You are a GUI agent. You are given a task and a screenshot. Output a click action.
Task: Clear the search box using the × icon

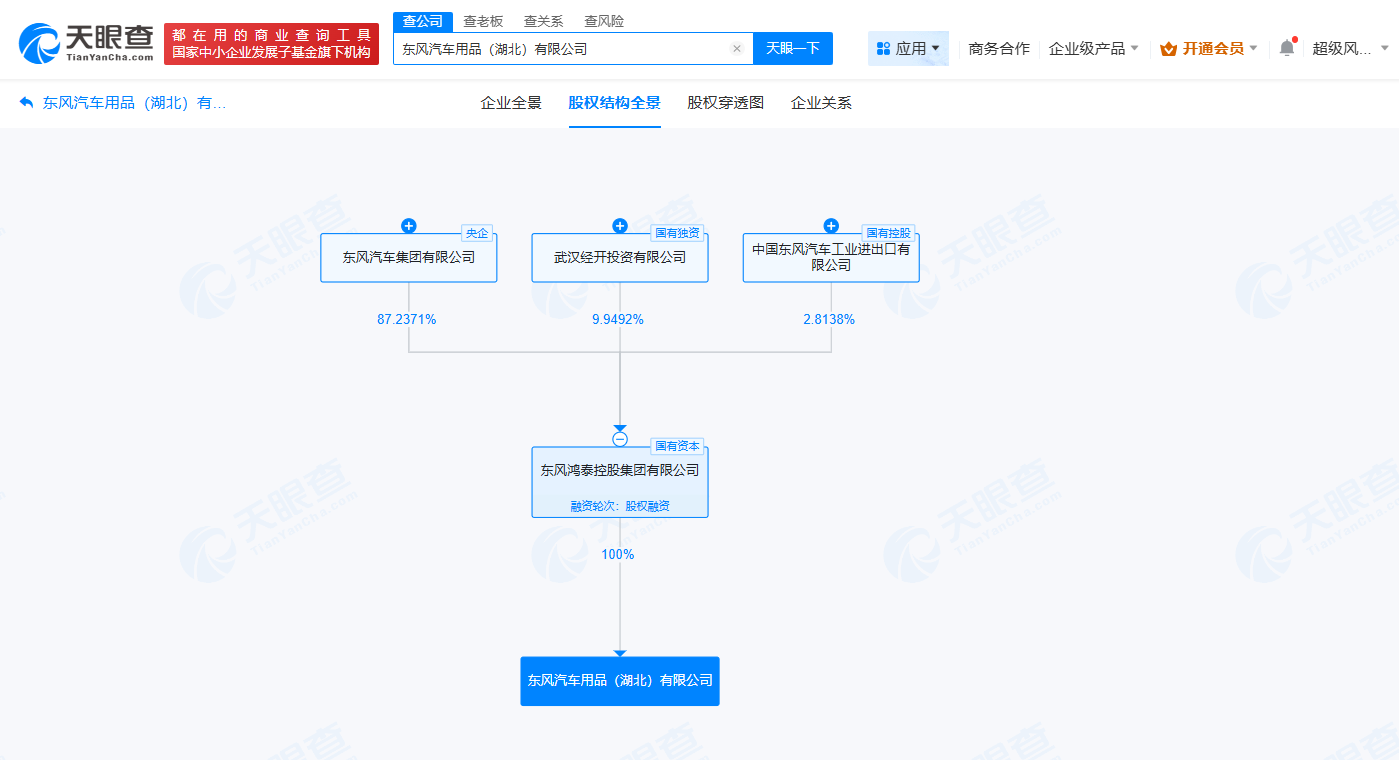737,47
